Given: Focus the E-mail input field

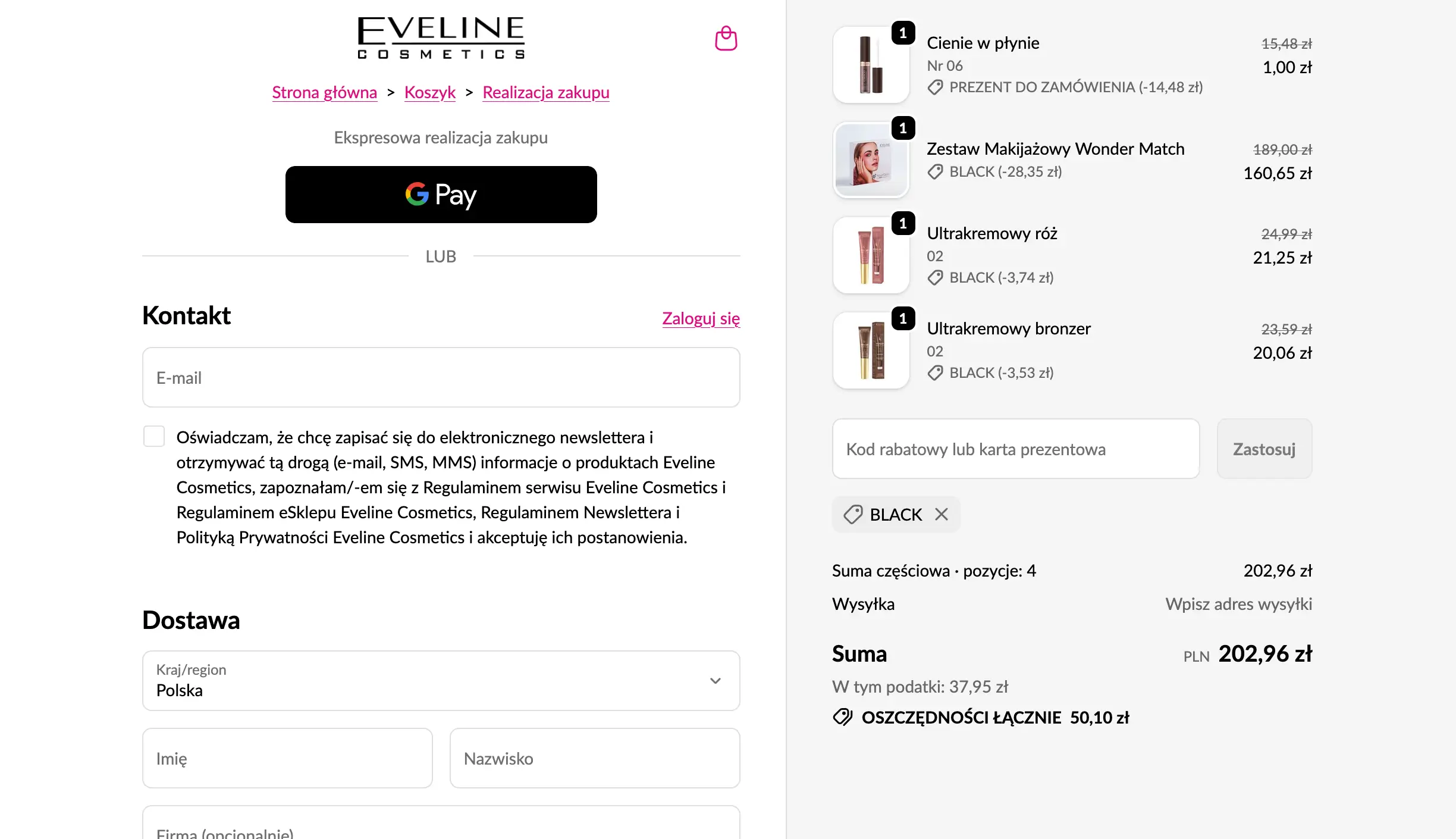Looking at the screenshot, I should [441, 377].
